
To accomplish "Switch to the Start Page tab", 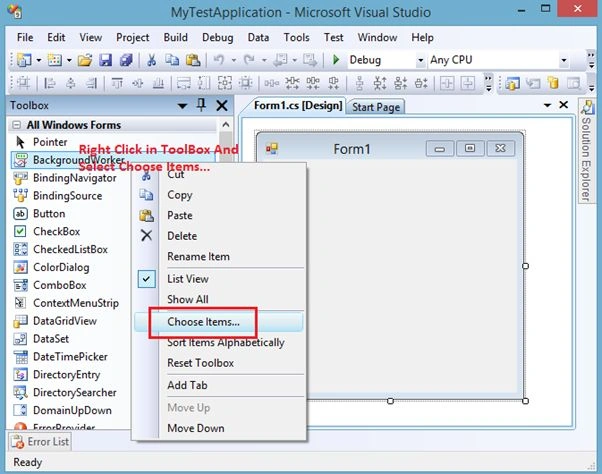I will click(x=376, y=107).
